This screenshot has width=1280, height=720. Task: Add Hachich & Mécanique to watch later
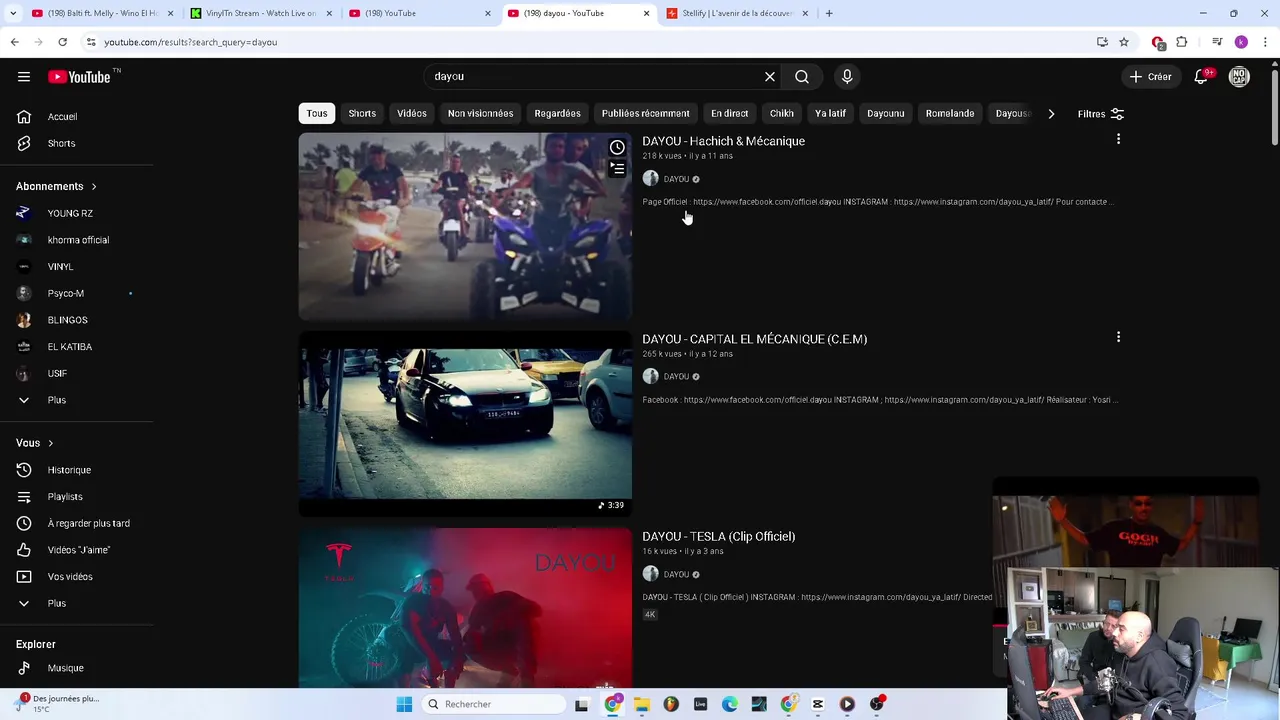tap(617, 148)
